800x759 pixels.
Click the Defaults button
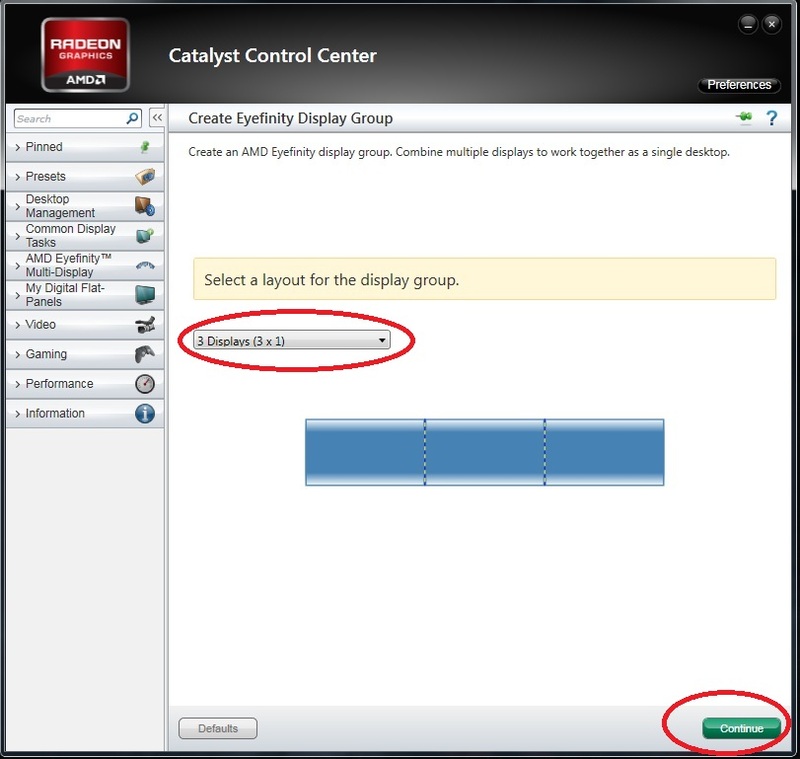tap(218, 728)
